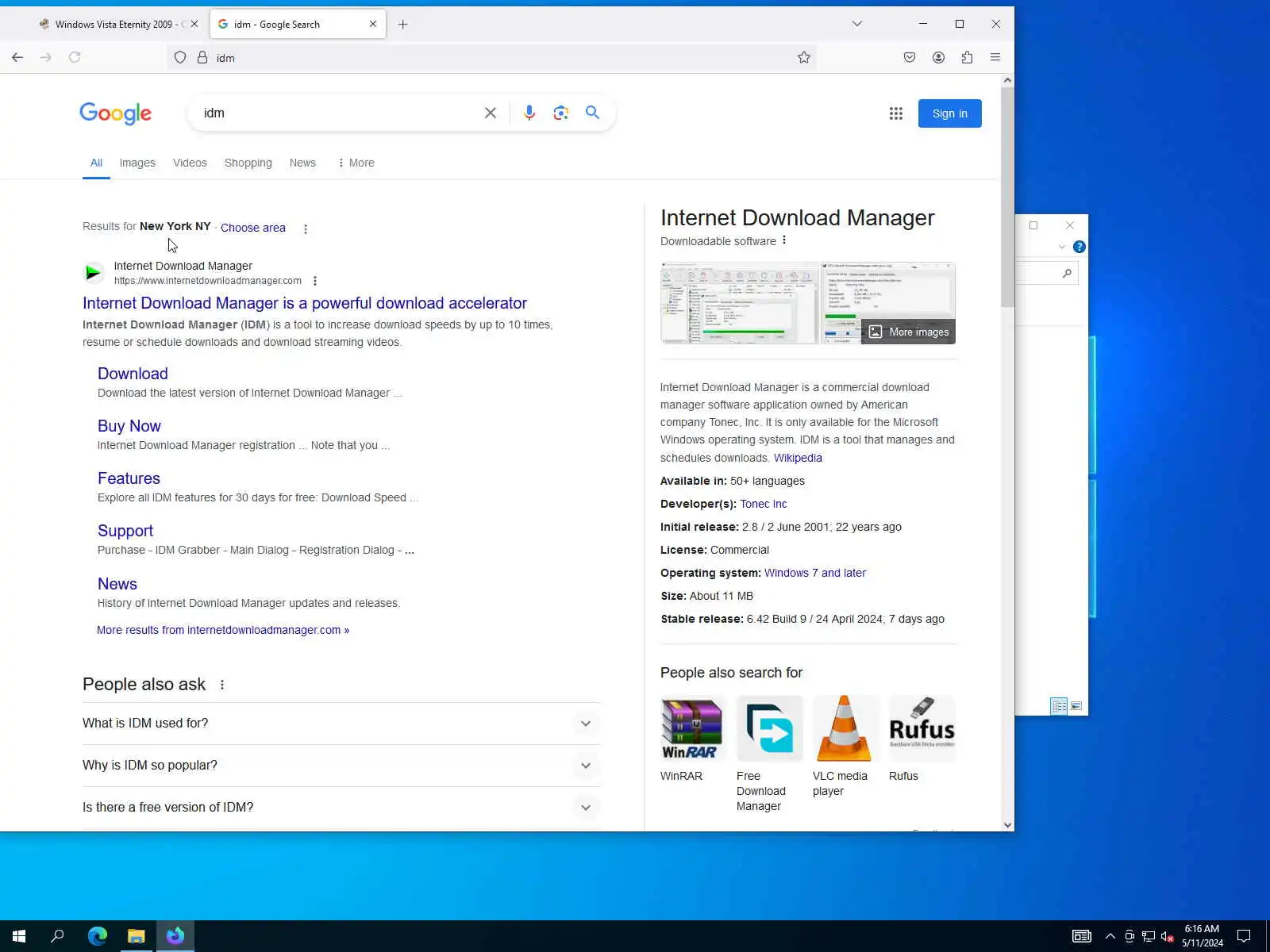
Task: Search by image with Google Lens
Action: pyautogui.click(x=561, y=113)
